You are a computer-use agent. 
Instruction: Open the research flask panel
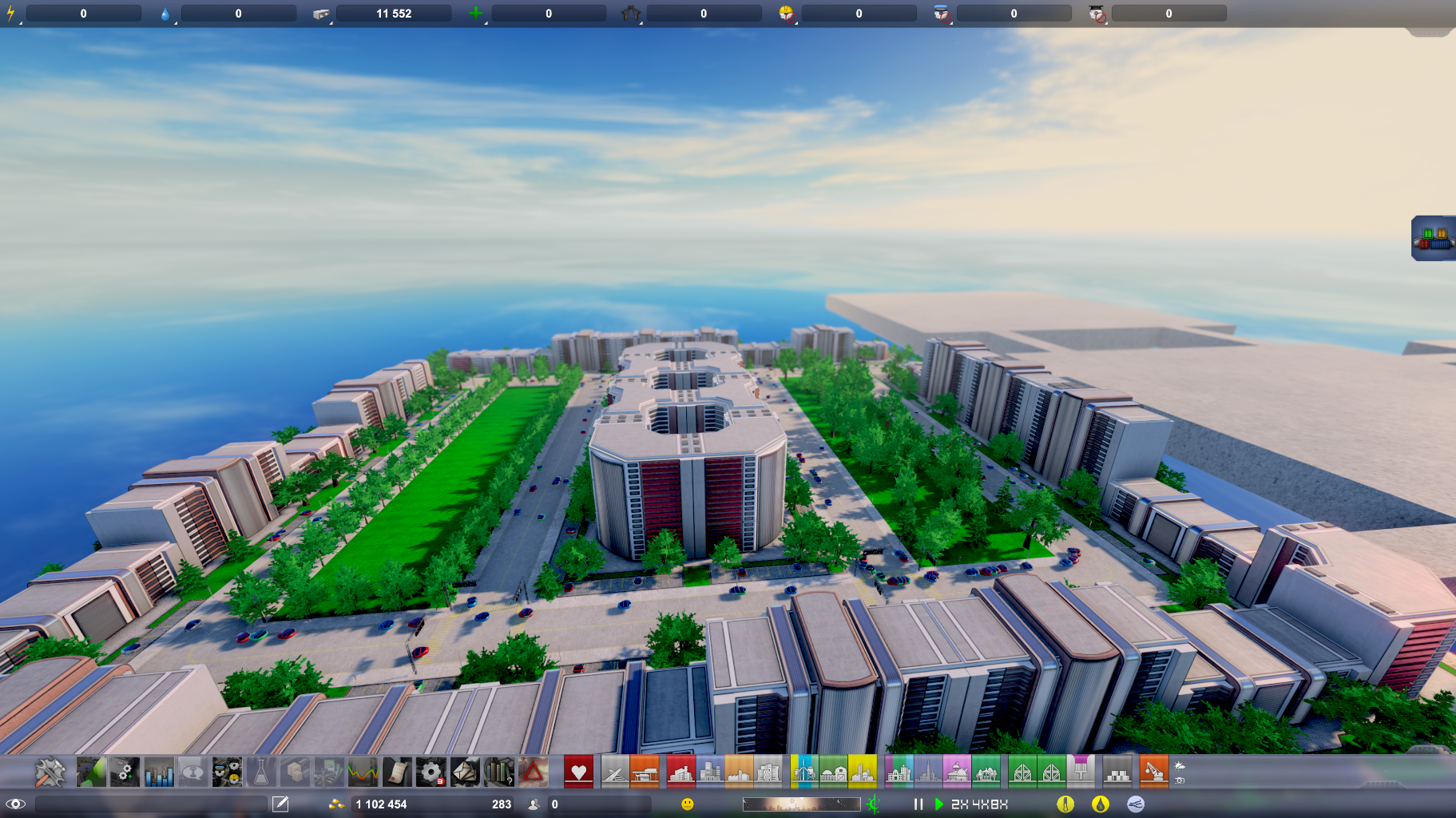pyautogui.click(x=260, y=772)
